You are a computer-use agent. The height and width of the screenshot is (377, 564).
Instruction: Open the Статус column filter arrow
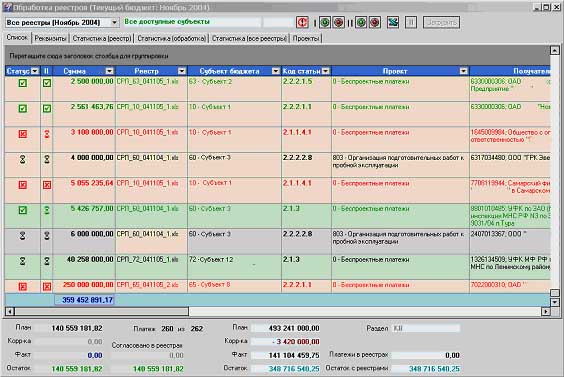click(x=35, y=71)
